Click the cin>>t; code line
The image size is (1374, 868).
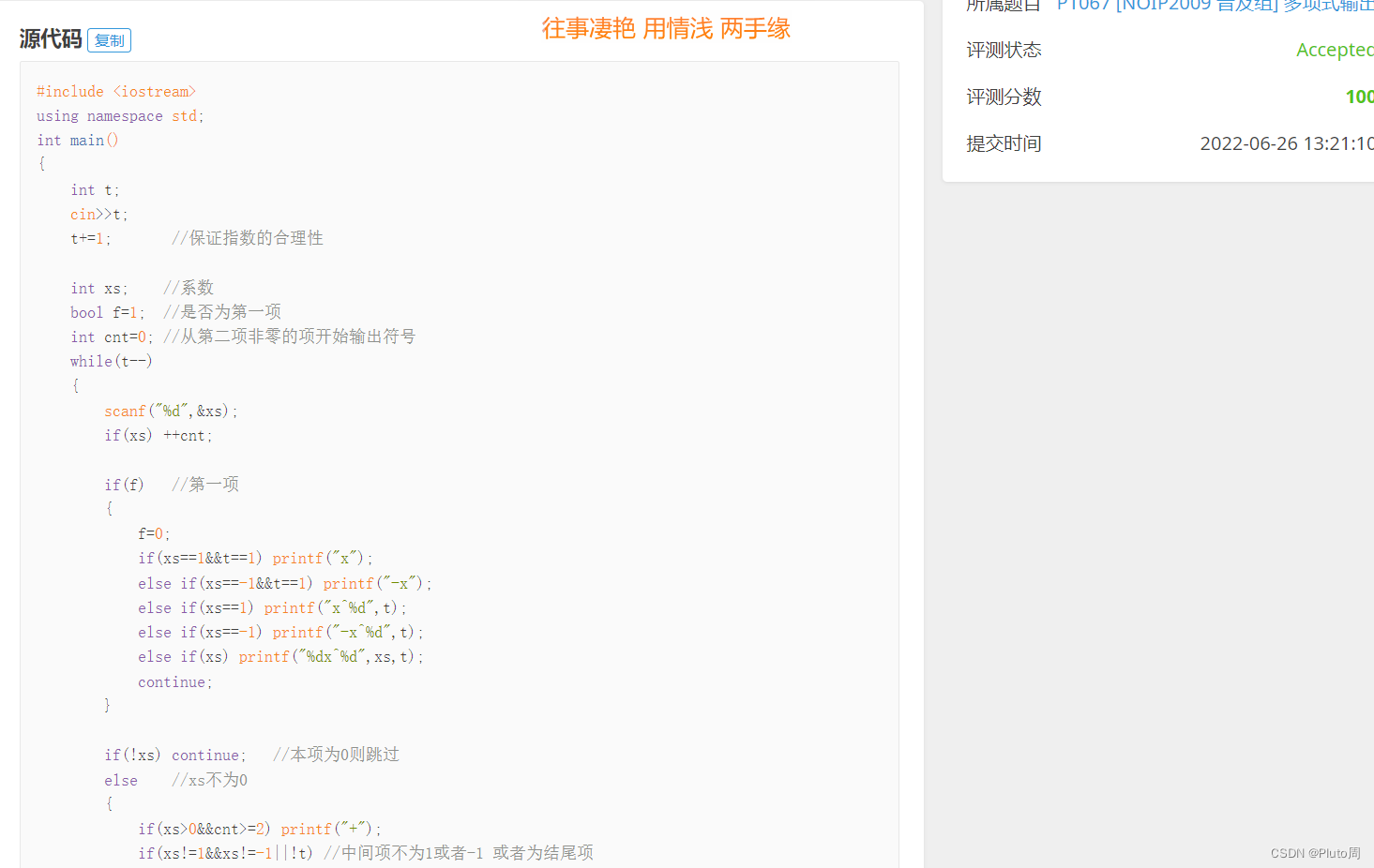(x=98, y=215)
